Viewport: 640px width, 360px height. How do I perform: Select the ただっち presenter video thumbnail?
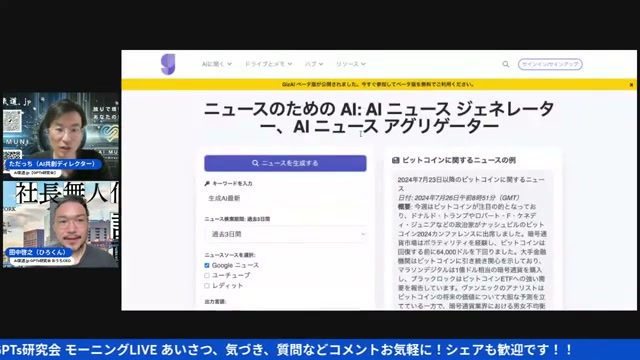[61, 136]
